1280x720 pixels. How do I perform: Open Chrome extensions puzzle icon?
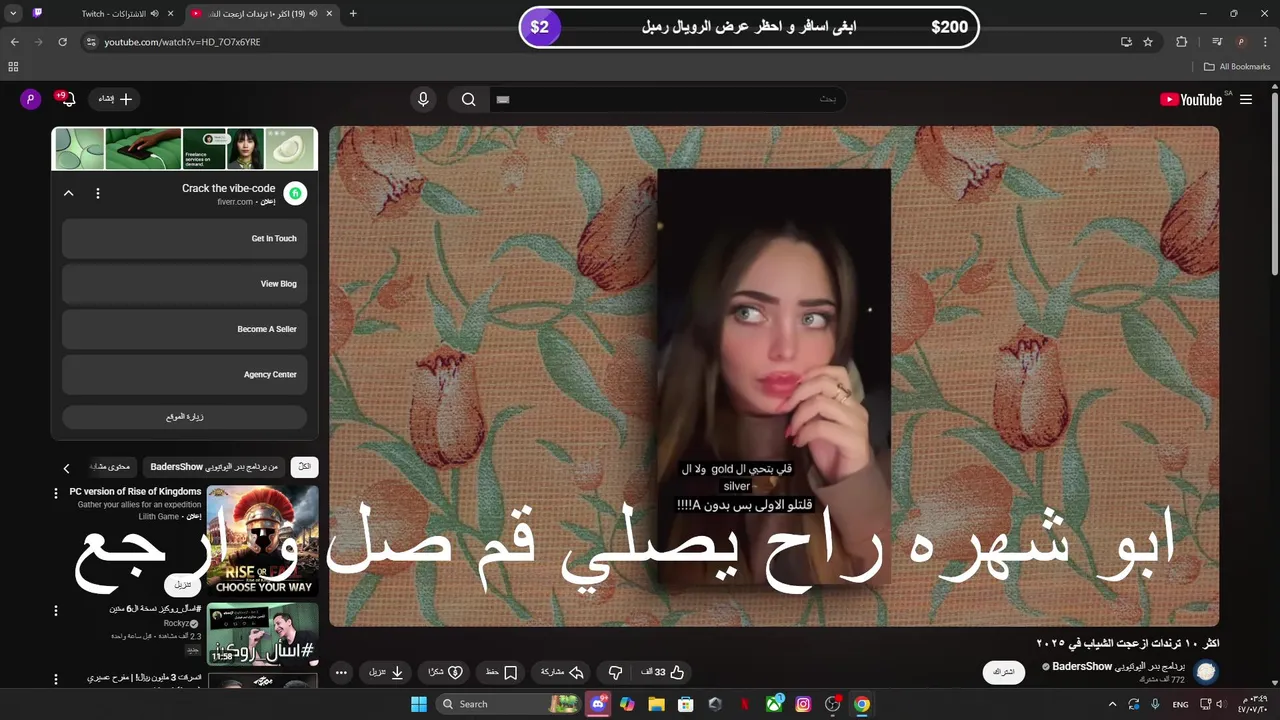click(x=1182, y=42)
